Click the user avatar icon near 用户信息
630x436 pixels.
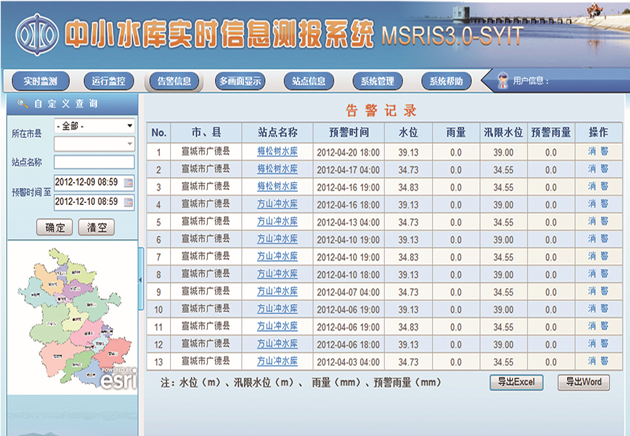click(x=502, y=81)
